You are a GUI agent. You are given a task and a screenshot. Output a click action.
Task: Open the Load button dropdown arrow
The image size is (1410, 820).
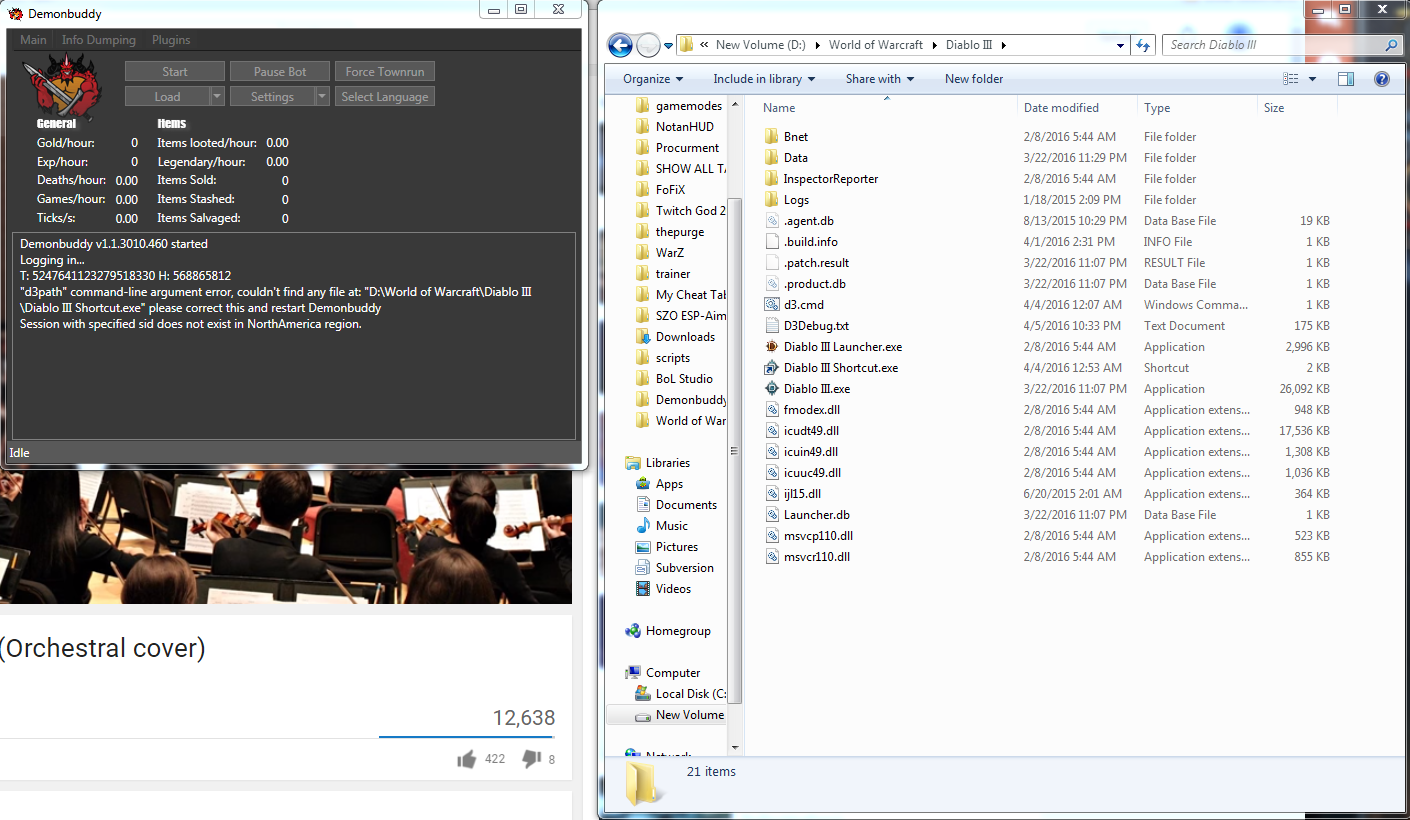[217, 97]
